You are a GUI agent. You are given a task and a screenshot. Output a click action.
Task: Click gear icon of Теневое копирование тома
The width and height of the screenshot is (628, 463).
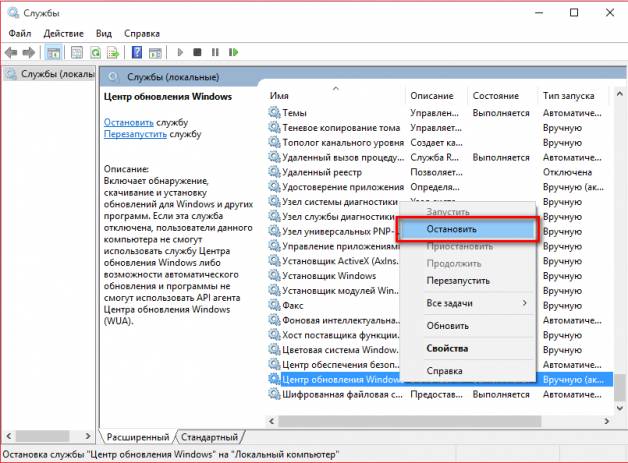(x=274, y=127)
